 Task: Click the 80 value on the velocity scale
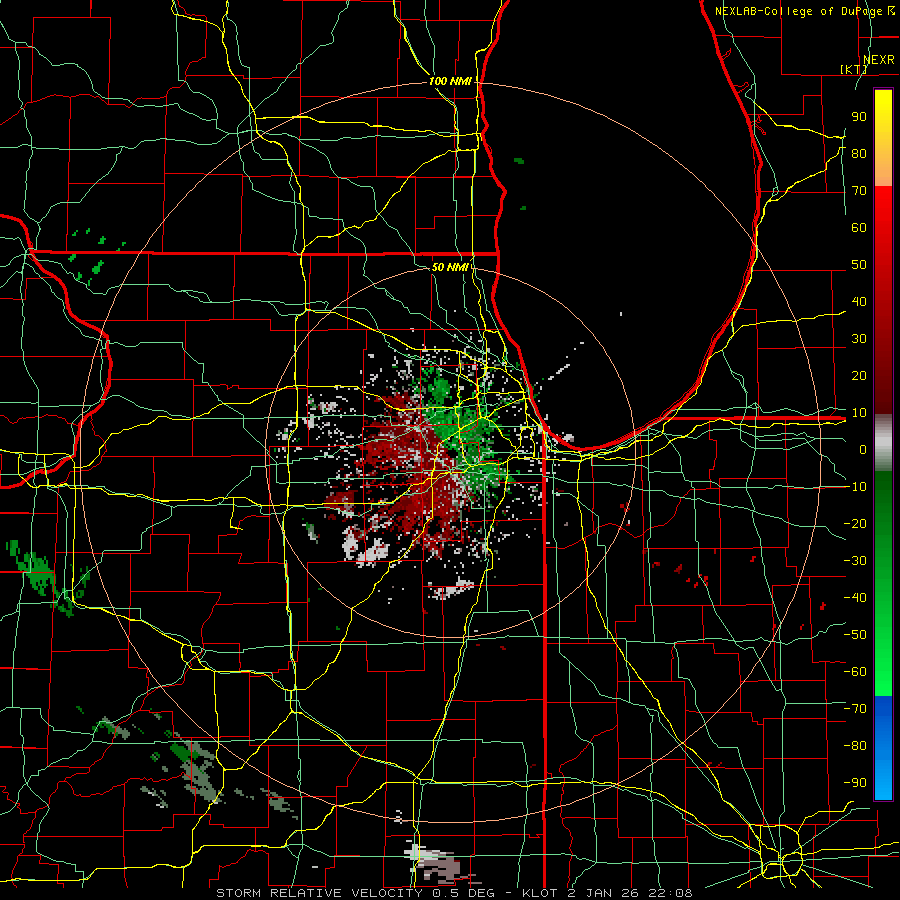point(859,154)
